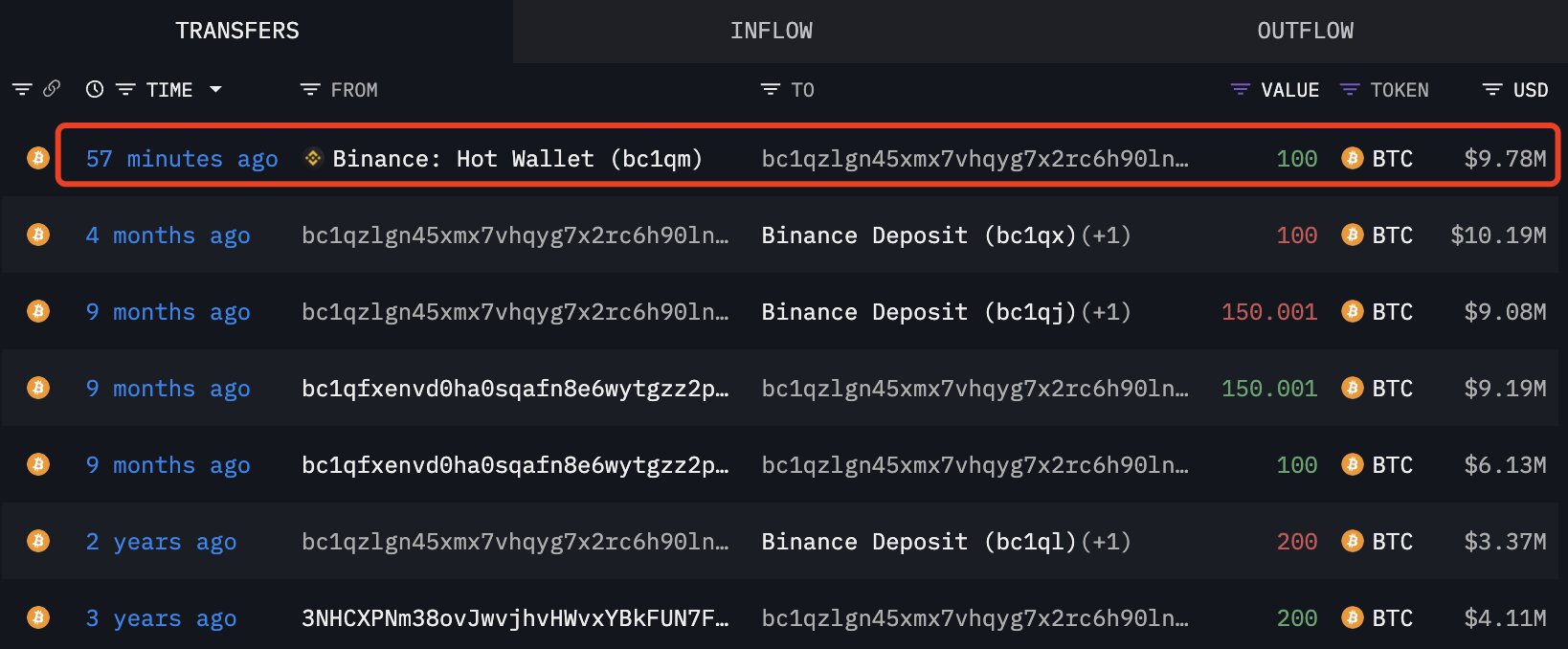Open the TIME filter lines icon
The width and height of the screenshot is (1568, 649).
125,90
